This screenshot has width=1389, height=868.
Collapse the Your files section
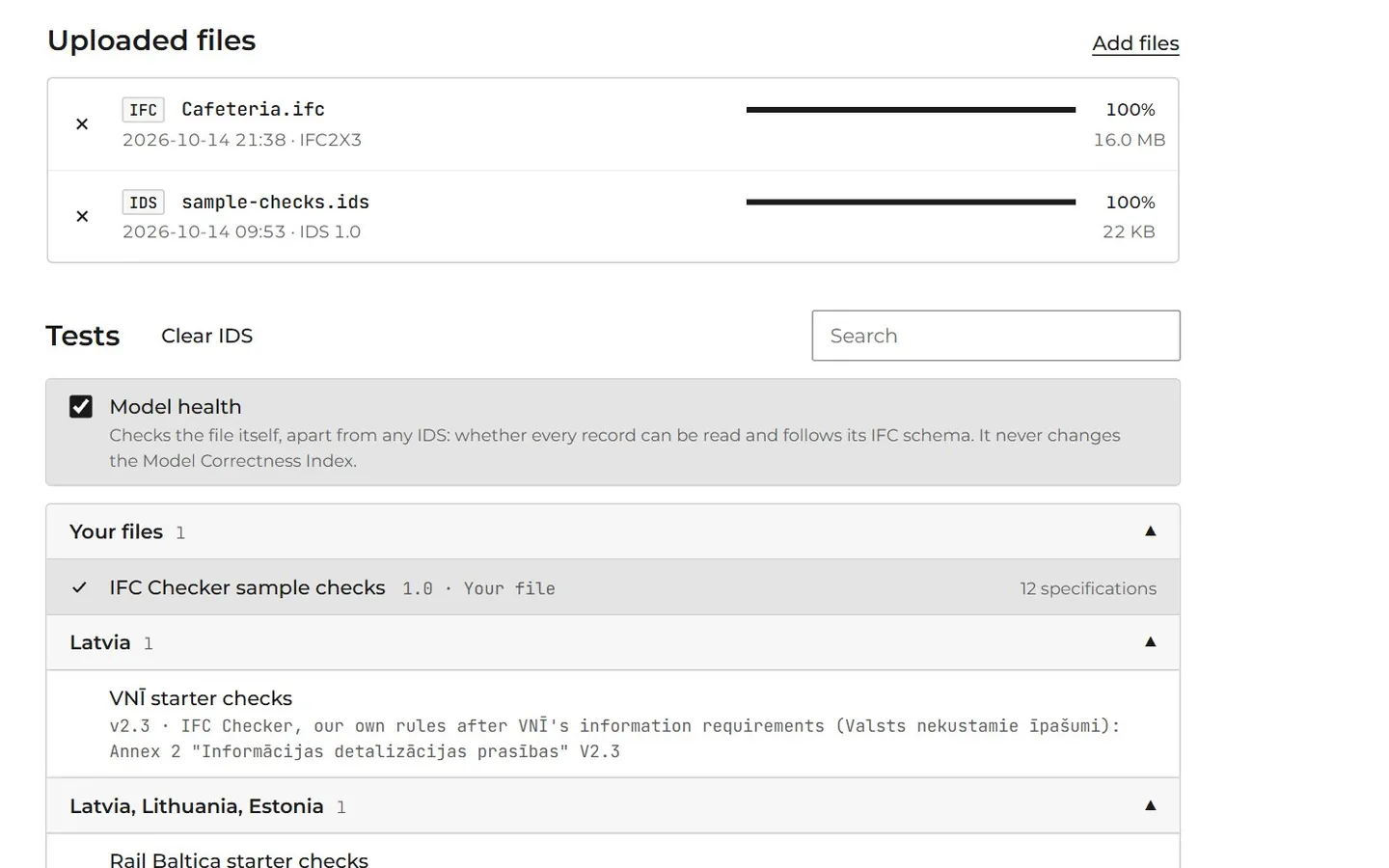[x=613, y=531]
